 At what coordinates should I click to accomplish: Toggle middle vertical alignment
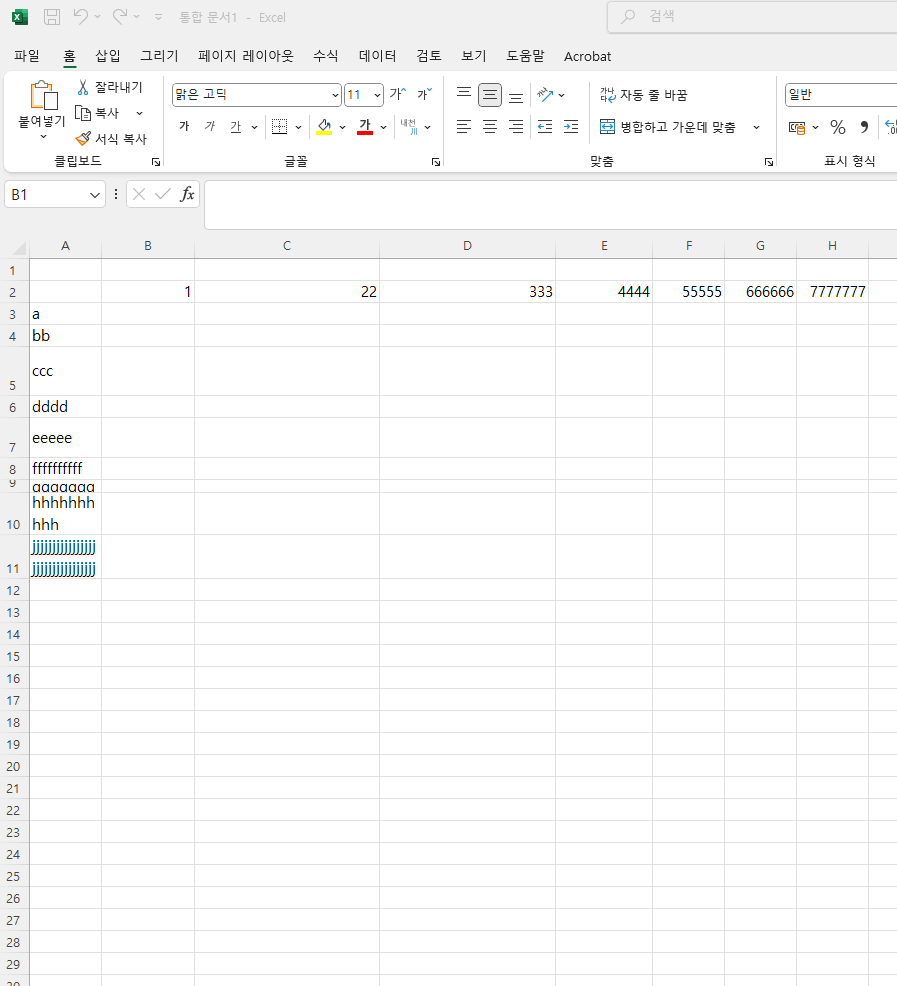point(489,95)
